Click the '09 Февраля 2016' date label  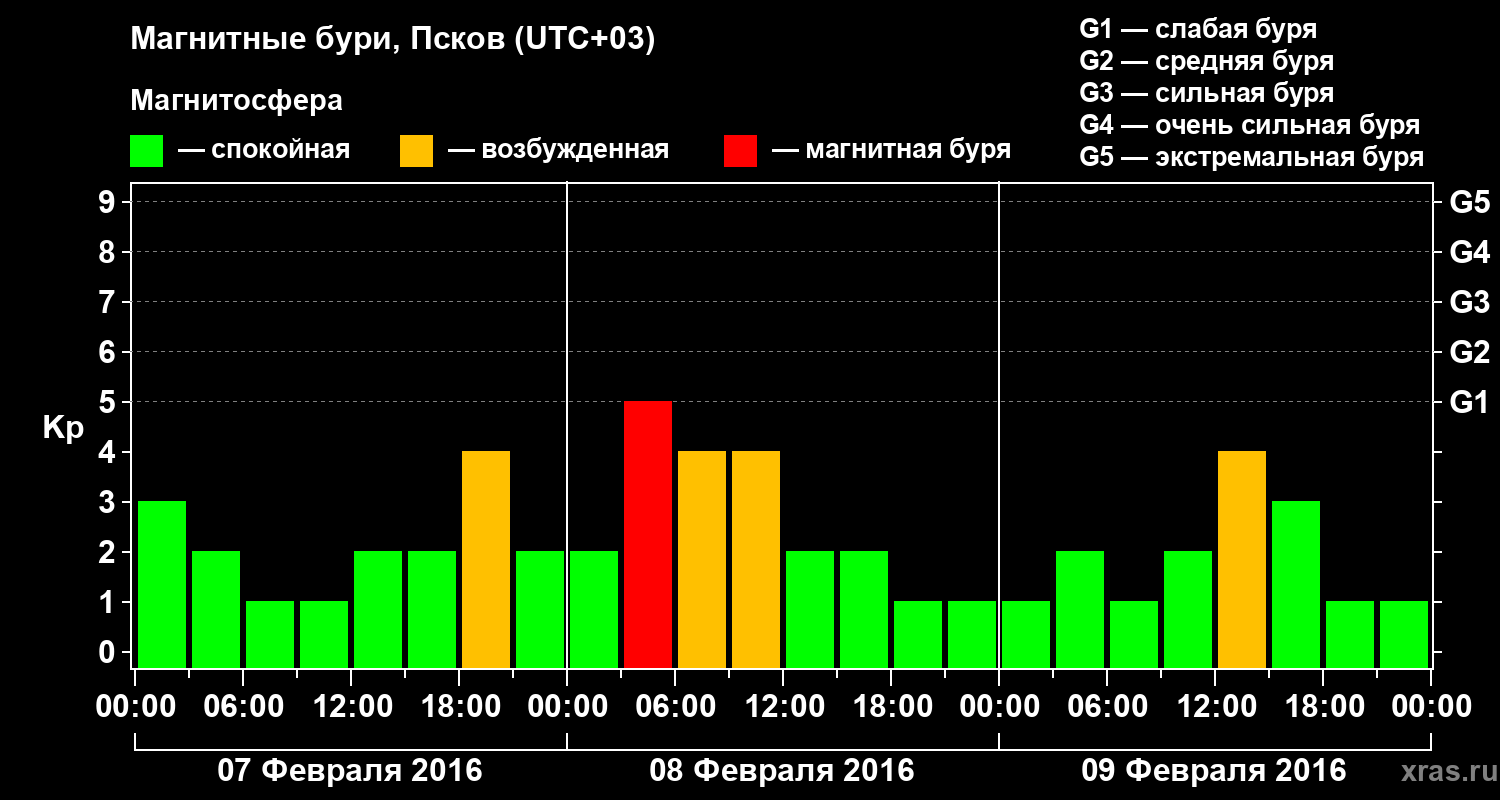pos(1214,771)
